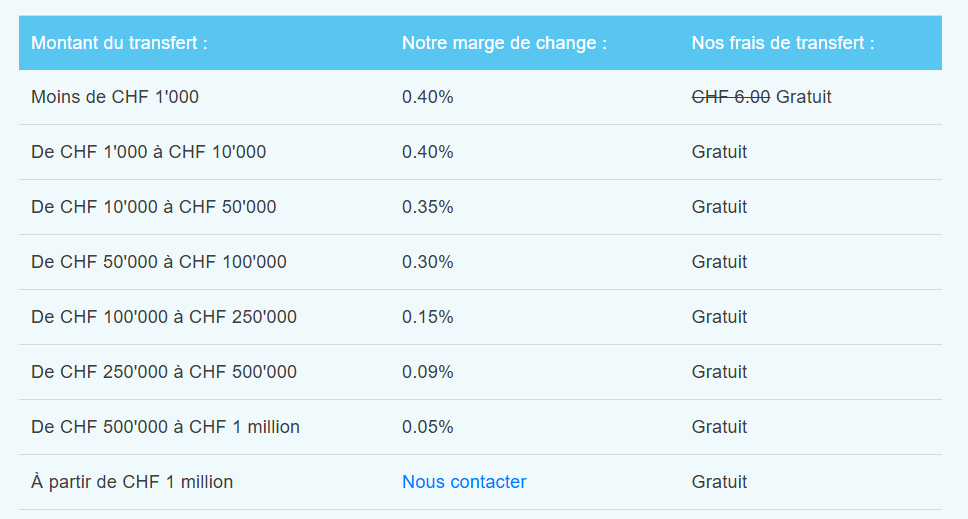Select 'De CHF 10'000 à CHF 50'000' cell
968x519 pixels.
point(154,207)
